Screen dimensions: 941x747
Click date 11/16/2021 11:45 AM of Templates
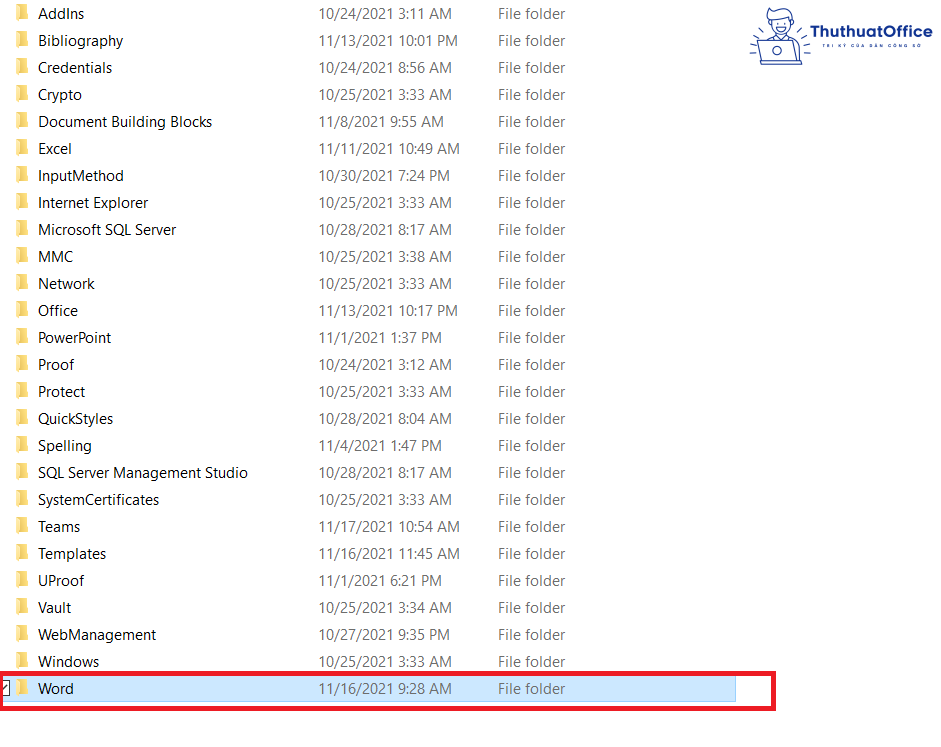tap(388, 554)
